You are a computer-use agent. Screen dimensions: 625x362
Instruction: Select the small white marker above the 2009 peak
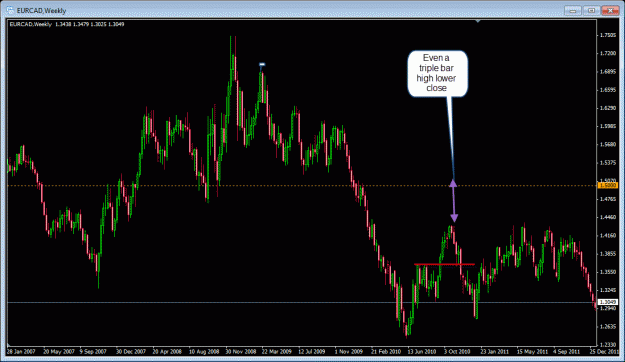(x=262, y=64)
